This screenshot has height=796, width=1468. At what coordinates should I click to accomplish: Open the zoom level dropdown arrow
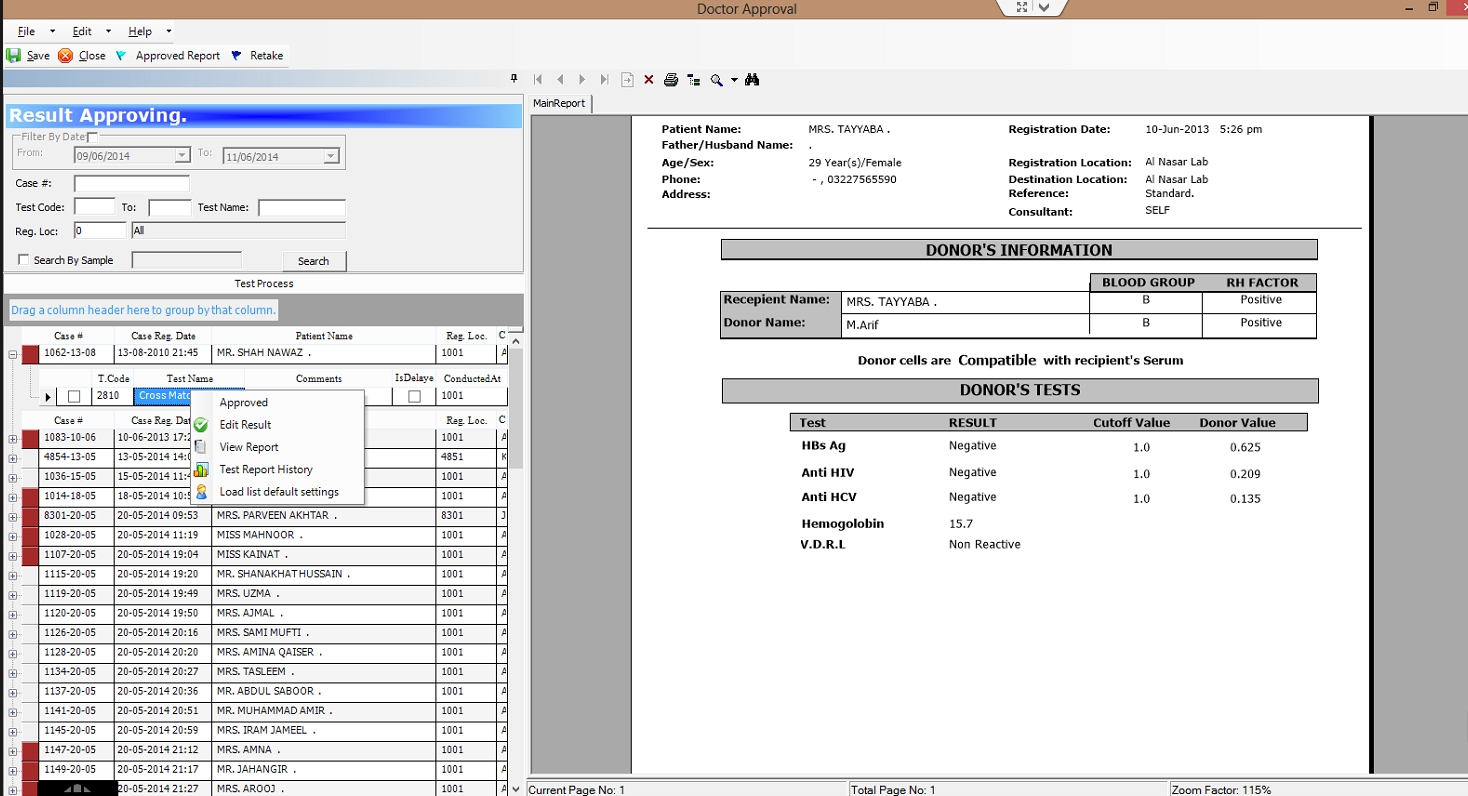[x=733, y=79]
